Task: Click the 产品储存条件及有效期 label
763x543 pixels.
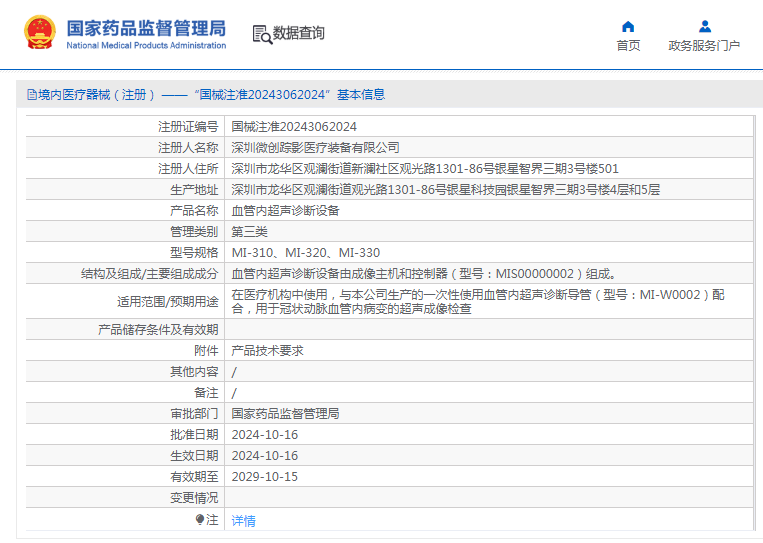Action: tap(158, 329)
